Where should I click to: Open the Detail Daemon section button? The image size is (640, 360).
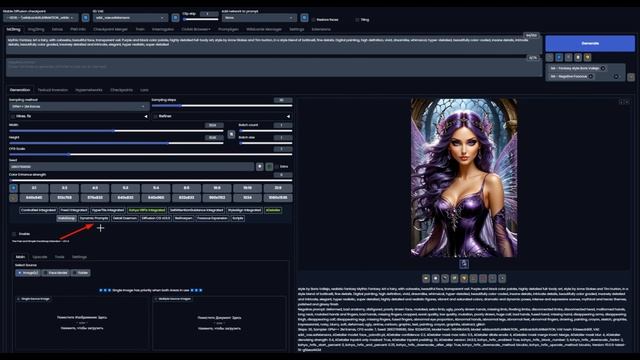tap(124, 218)
